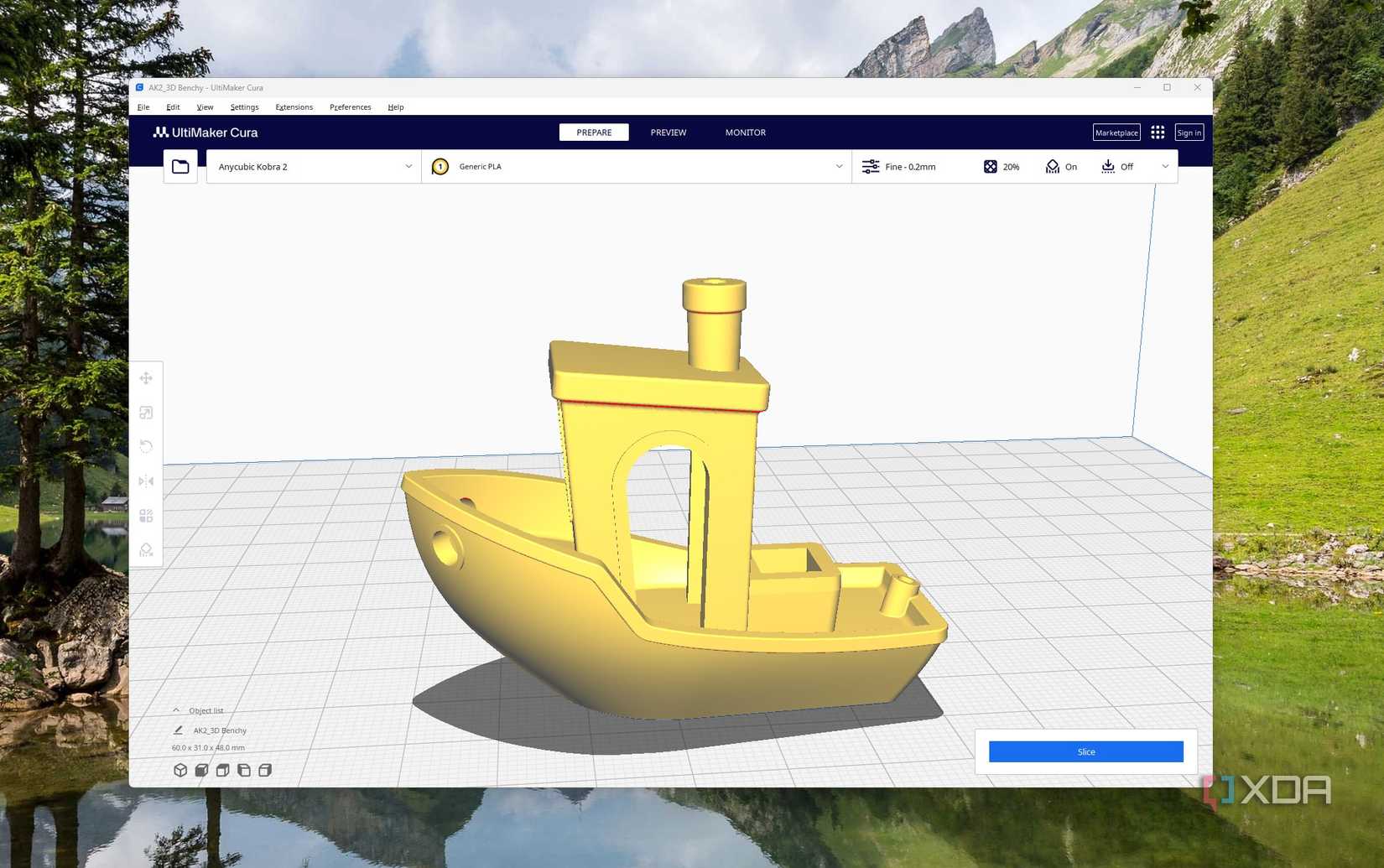
Task: Select the Rotate tool
Action: point(146,445)
